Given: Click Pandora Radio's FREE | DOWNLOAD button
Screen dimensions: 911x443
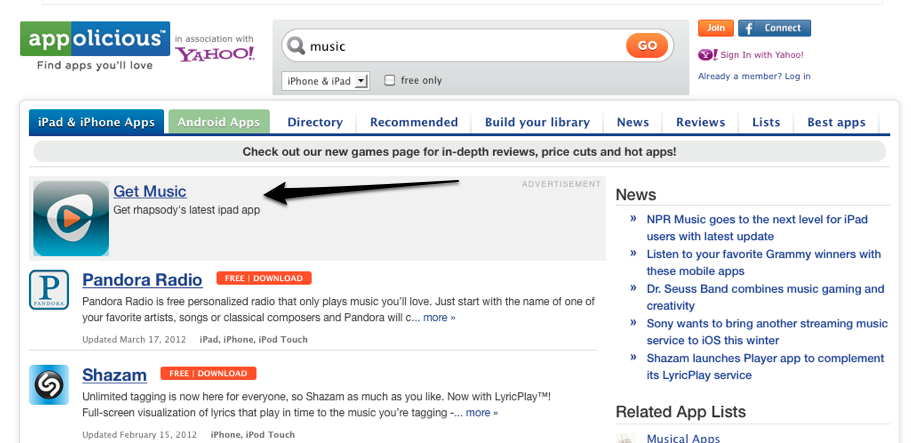Looking at the screenshot, I should click(264, 278).
